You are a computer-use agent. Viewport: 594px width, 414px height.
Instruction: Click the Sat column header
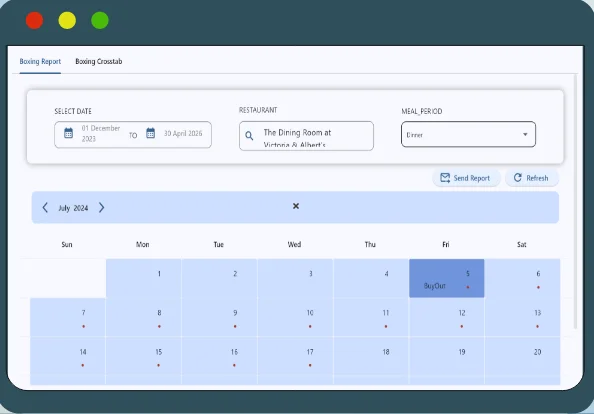522,244
